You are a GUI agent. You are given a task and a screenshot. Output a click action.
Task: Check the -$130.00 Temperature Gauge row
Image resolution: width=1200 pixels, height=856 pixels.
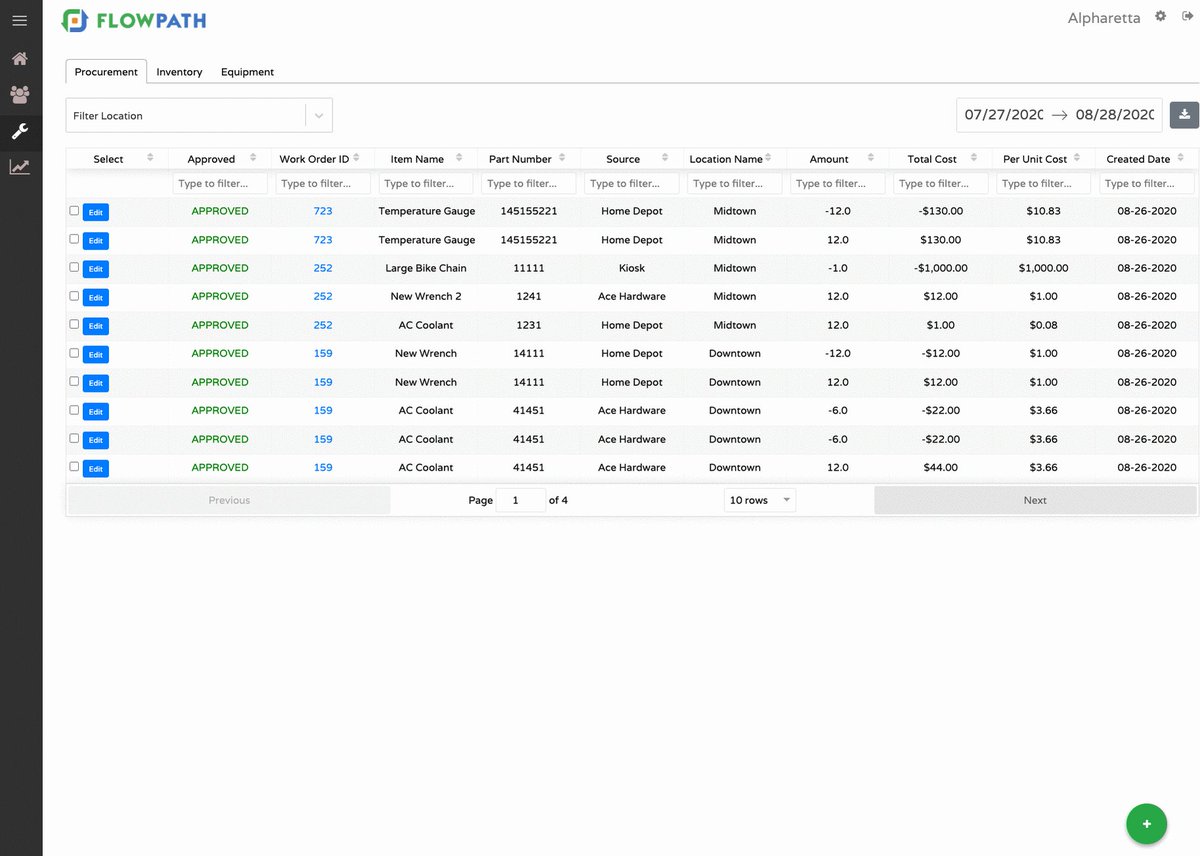(x=74, y=210)
